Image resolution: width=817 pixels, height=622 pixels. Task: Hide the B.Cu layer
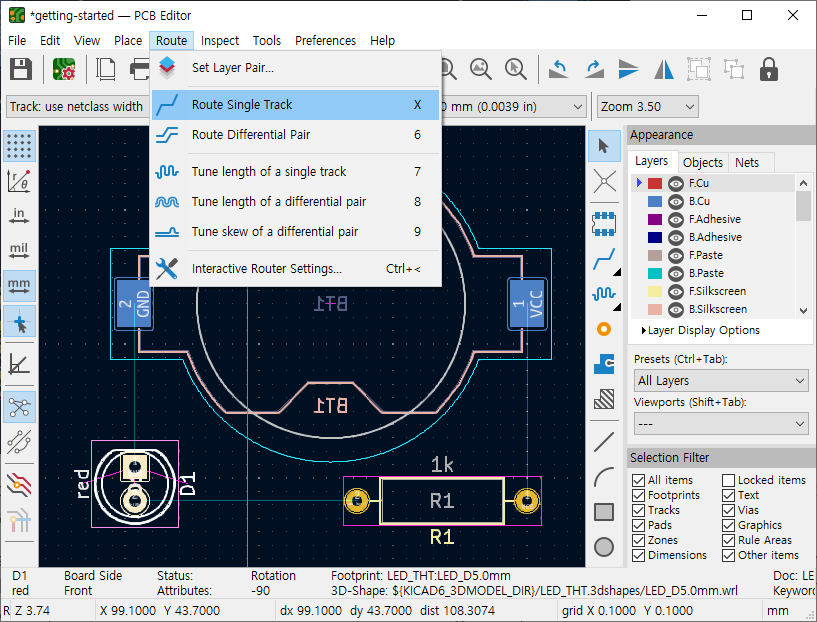pyautogui.click(x=676, y=202)
